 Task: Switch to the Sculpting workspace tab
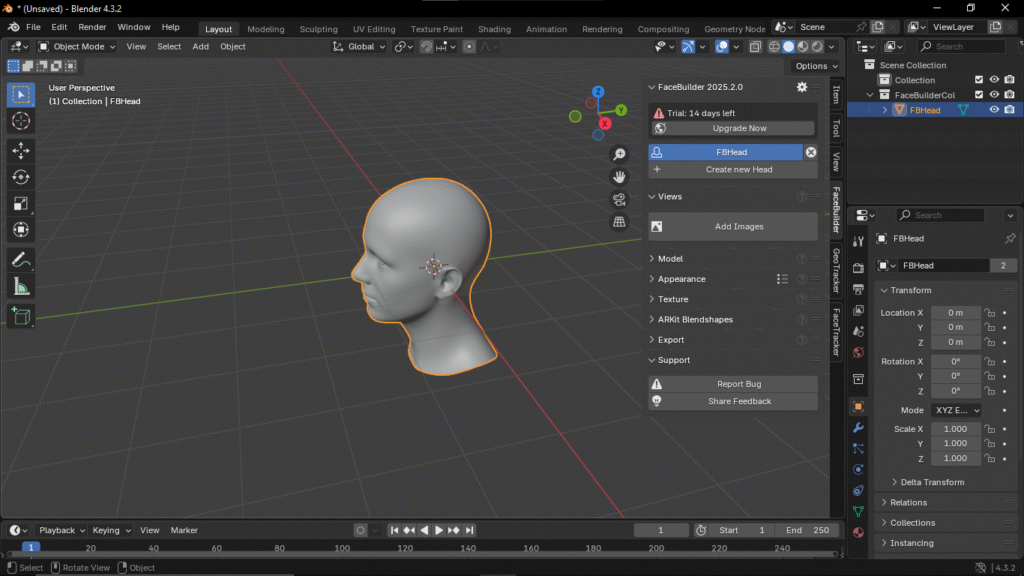[x=318, y=29]
